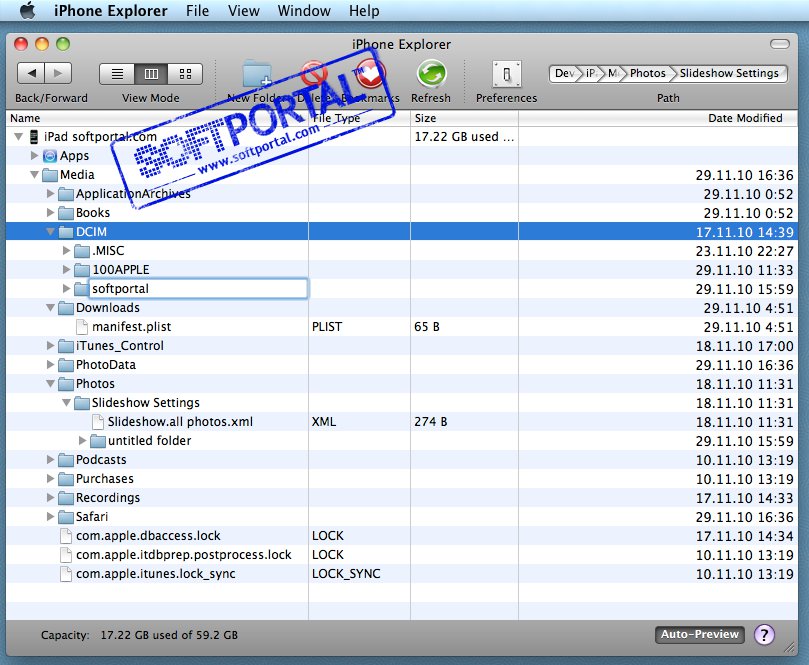Image resolution: width=809 pixels, height=665 pixels.
Task: Expand the Apps node
Action: pos(34,155)
